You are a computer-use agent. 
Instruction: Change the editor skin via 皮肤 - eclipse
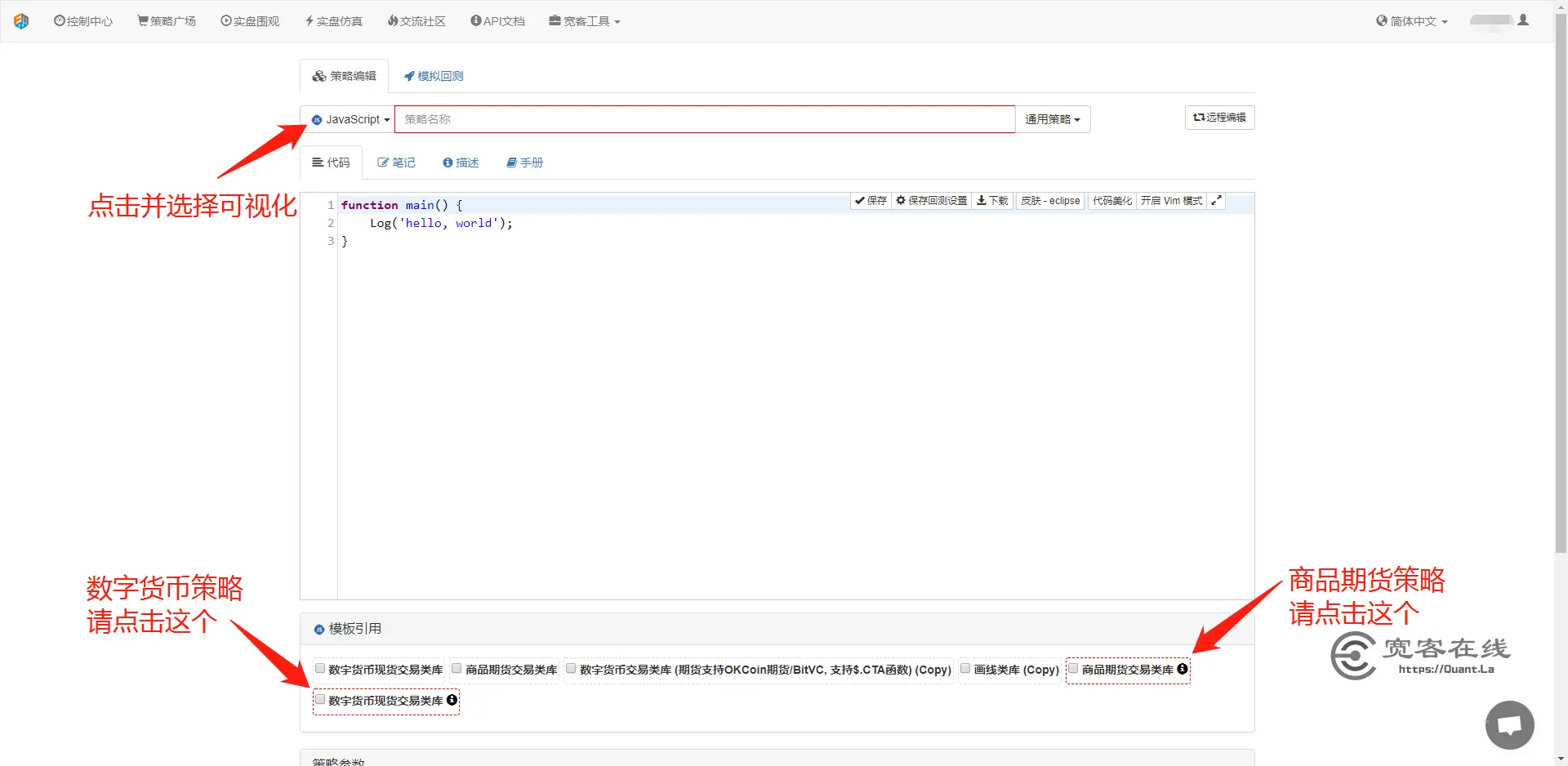[x=1050, y=201]
